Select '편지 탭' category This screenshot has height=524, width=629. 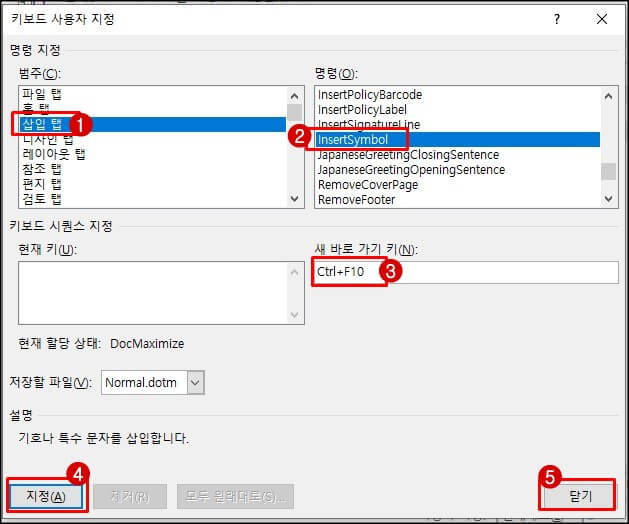click(x=153, y=184)
